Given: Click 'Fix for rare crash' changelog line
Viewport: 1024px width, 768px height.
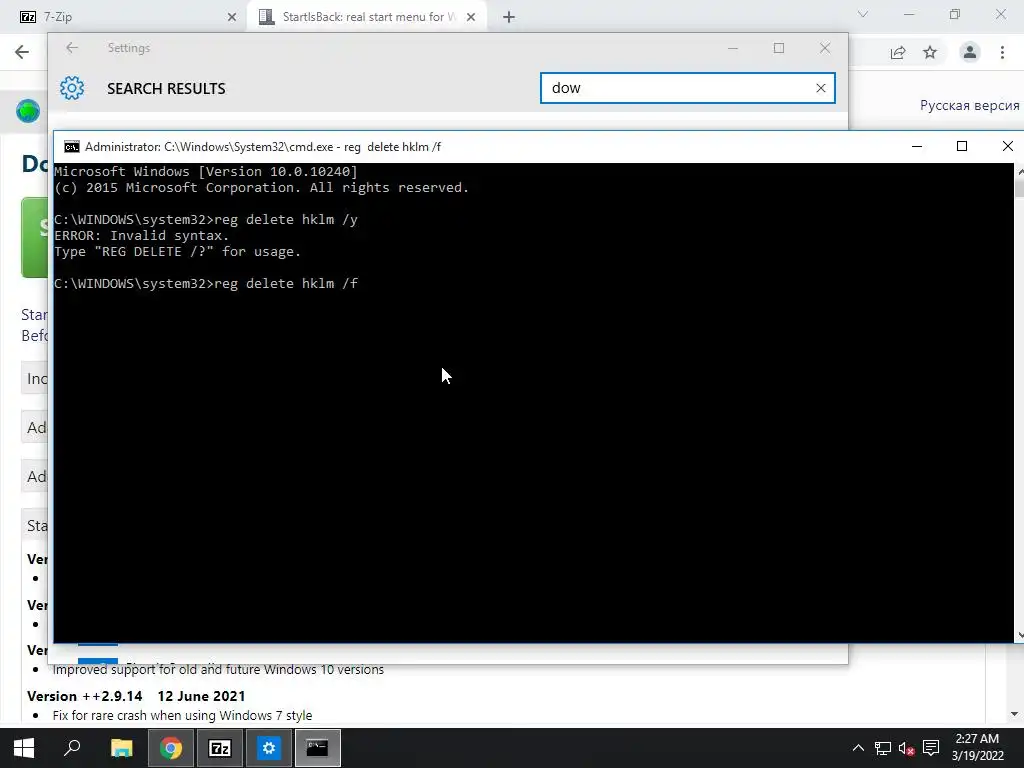Looking at the screenshot, I should (x=182, y=715).
